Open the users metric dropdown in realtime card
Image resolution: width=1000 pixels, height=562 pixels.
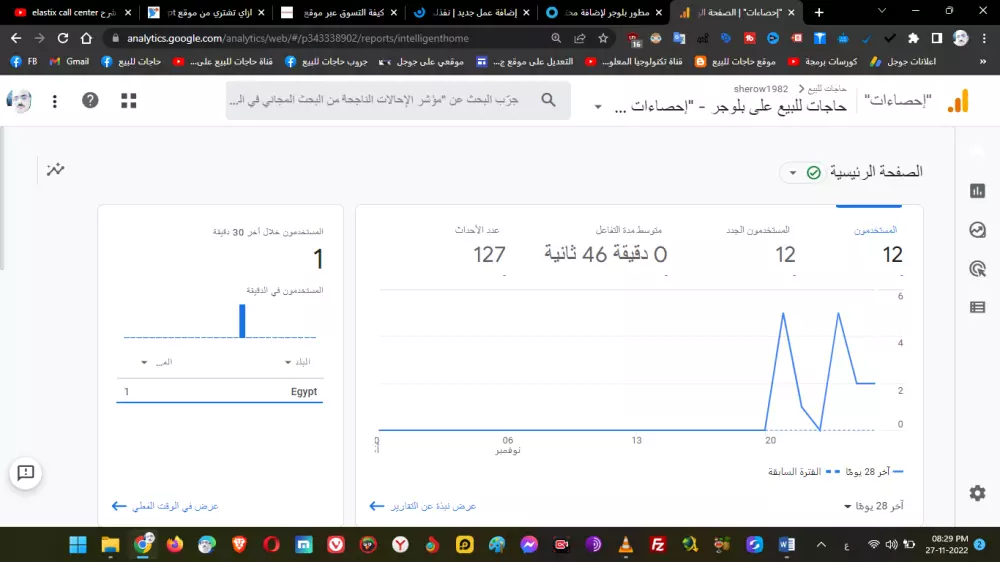coord(157,362)
